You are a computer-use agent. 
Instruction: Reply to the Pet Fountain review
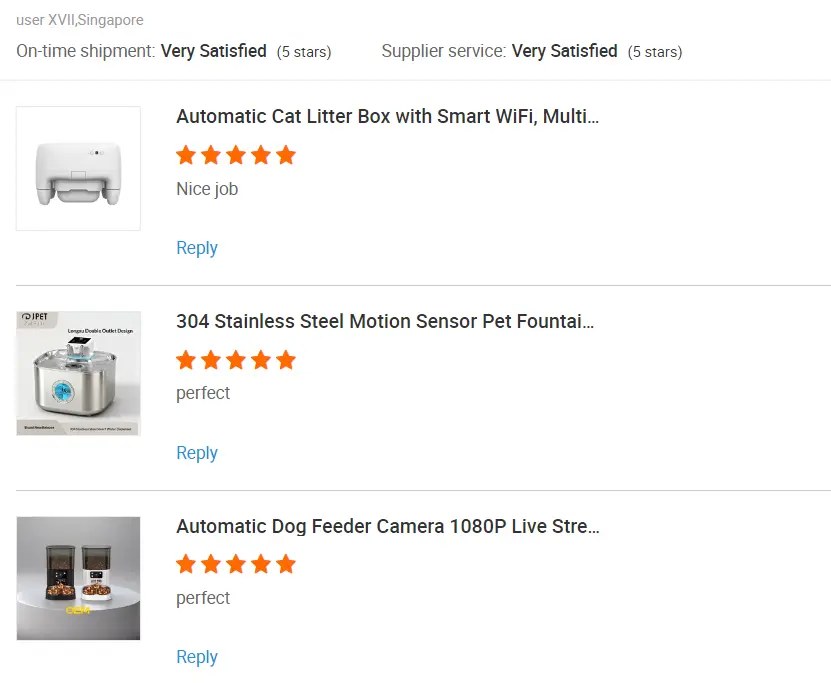197,453
